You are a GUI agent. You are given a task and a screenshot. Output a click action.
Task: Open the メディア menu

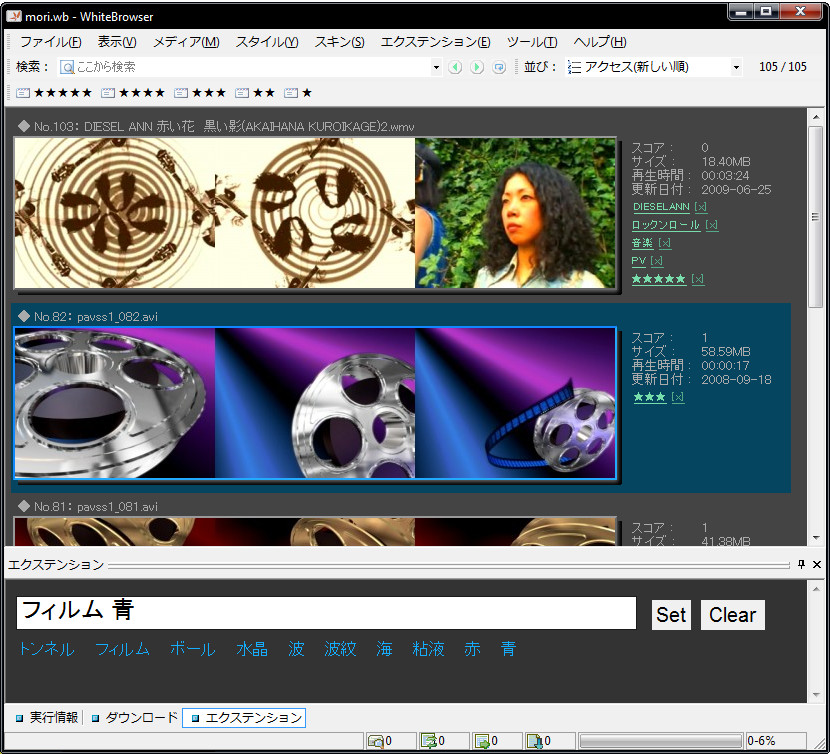coord(186,42)
